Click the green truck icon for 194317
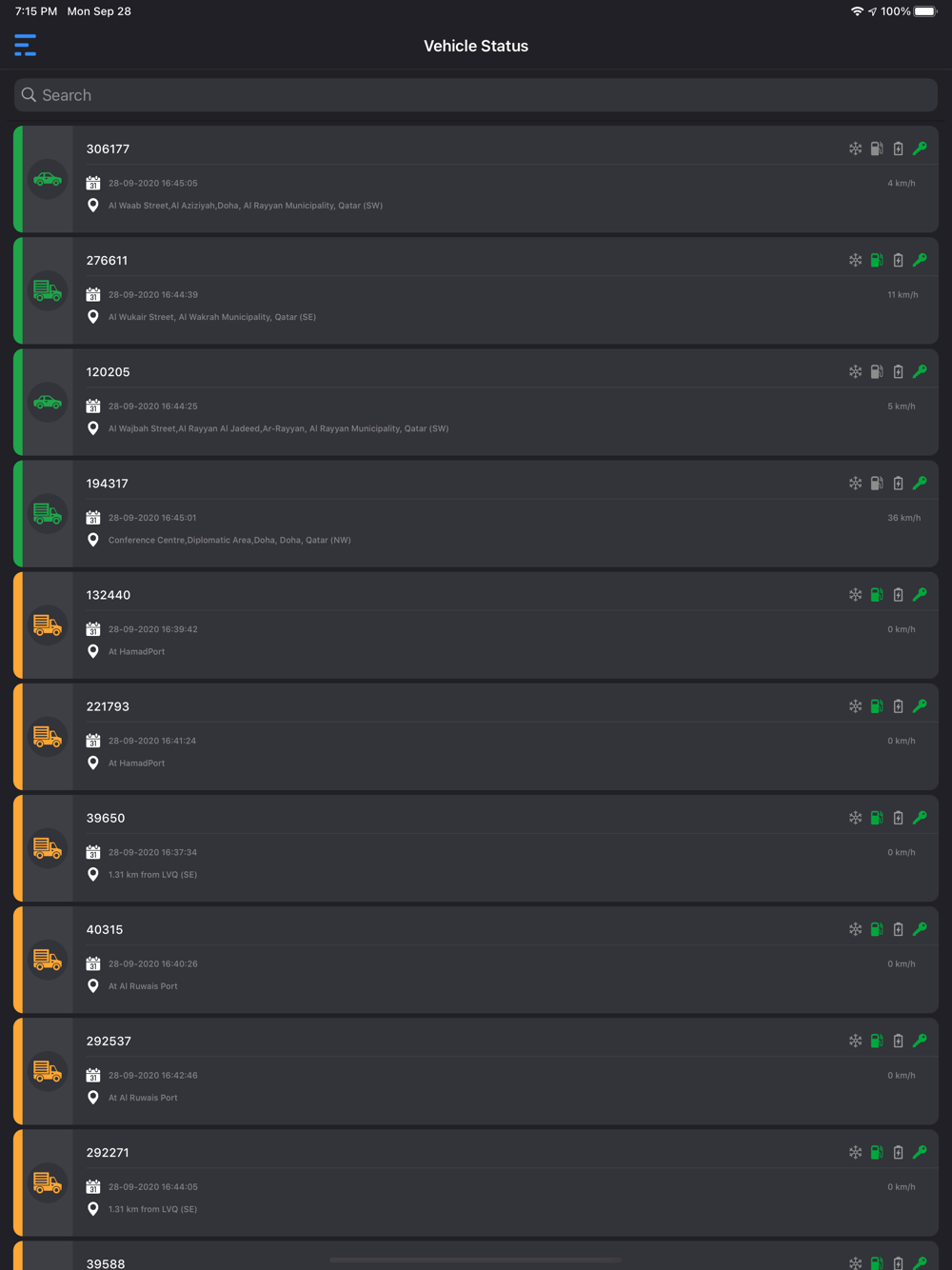The height and width of the screenshot is (1270, 952). pos(48,514)
